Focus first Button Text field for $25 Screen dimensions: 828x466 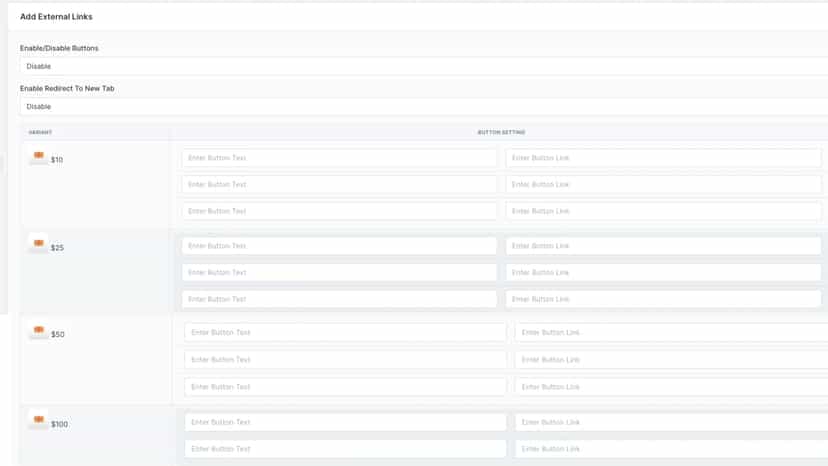point(339,246)
